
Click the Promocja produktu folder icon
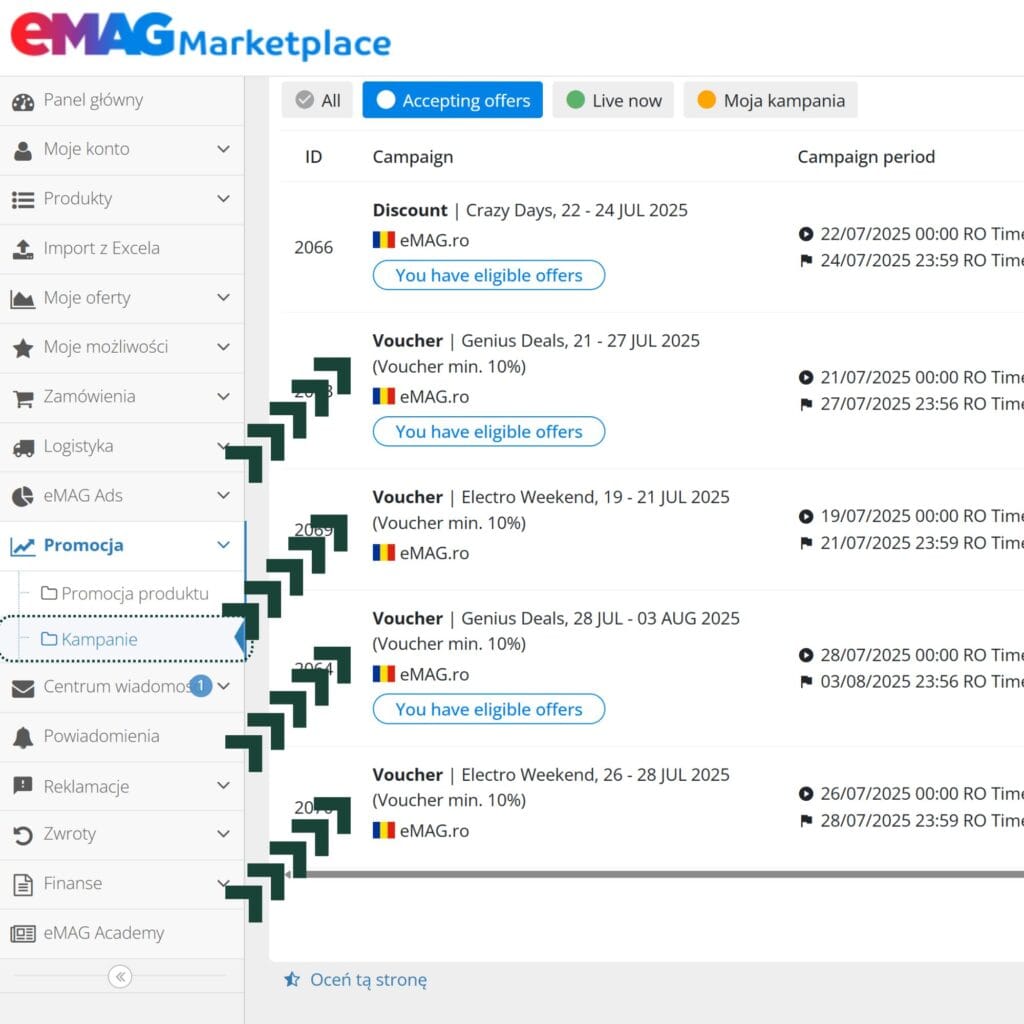(x=49, y=593)
